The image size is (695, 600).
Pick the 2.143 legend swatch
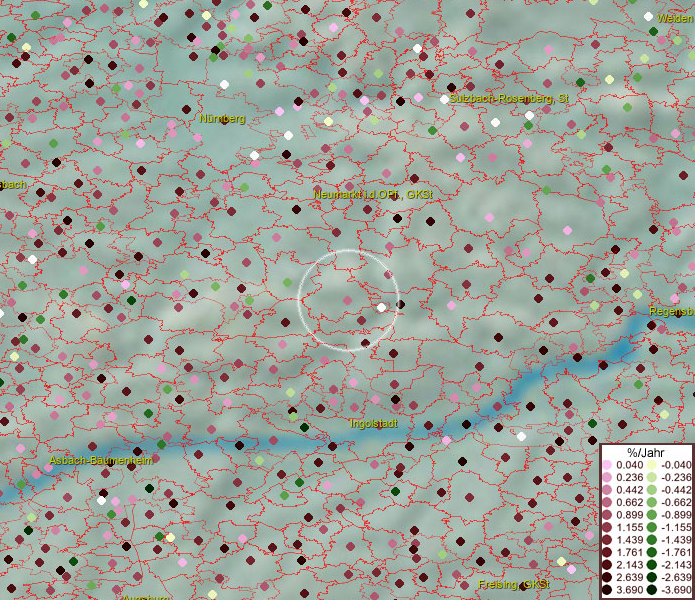click(607, 565)
